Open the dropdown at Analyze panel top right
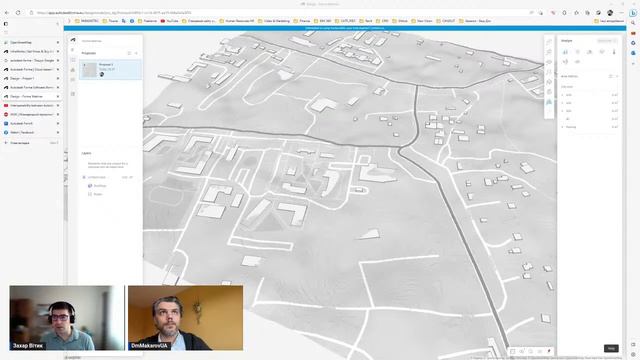 [x=607, y=41]
